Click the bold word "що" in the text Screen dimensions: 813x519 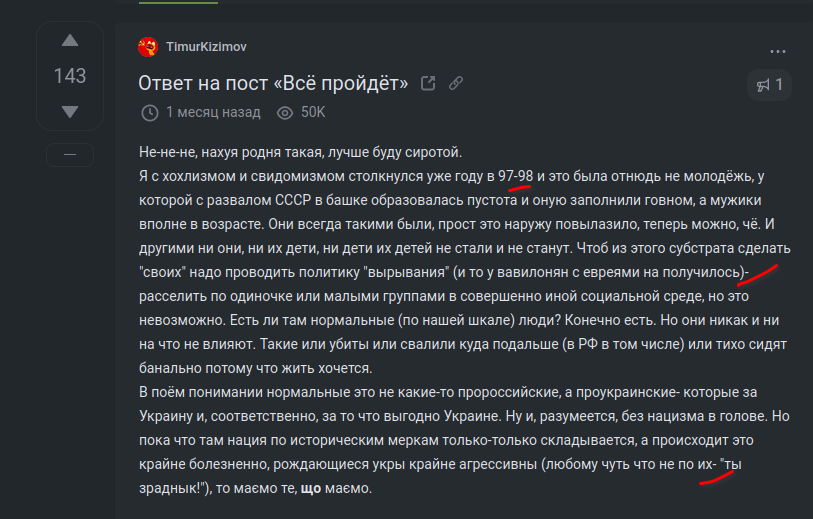[309, 490]
